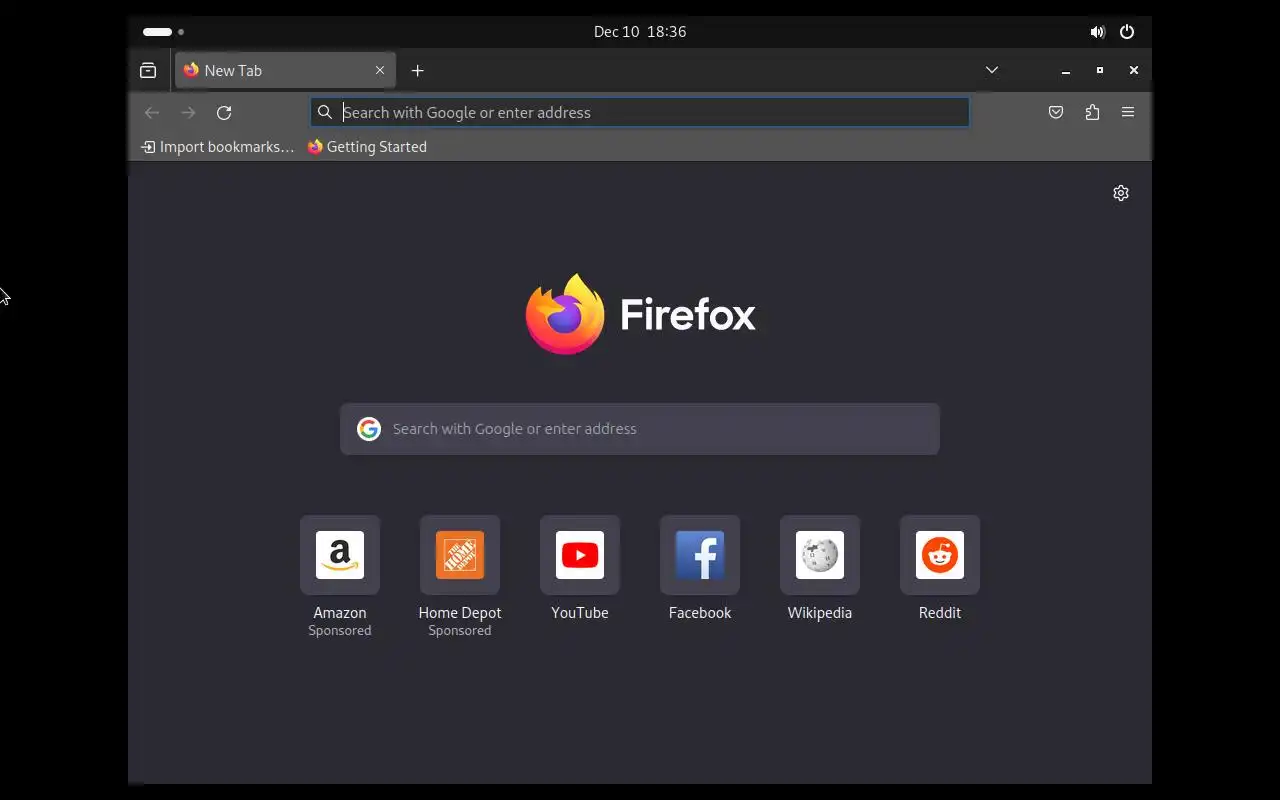Open the recent browsing Firefox View icon
The image size is (1280, 800).
pyautogui.click(x=148, y=70)
